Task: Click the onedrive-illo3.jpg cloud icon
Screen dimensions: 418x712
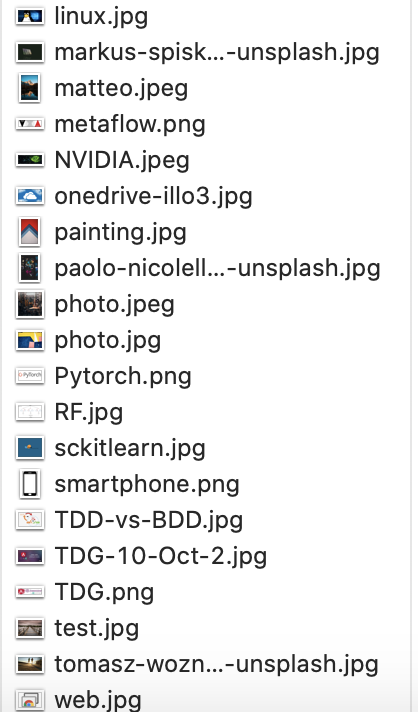Action: point(30,196)
